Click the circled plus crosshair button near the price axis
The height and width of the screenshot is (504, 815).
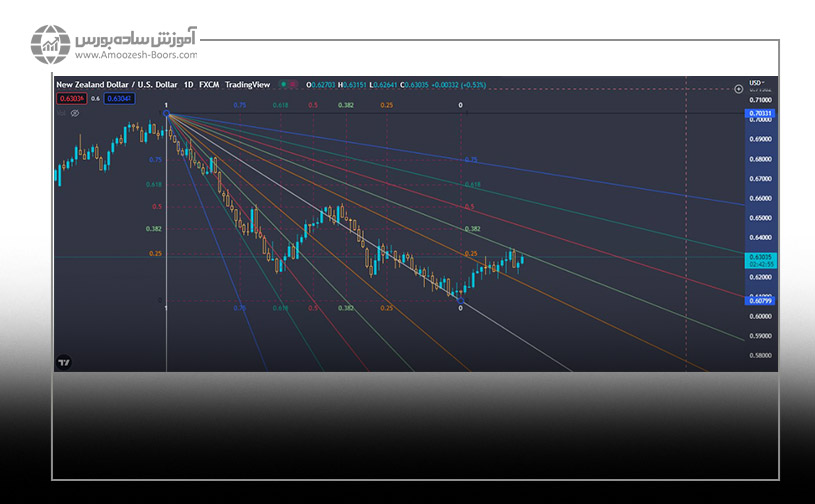click(x=738, y=89)
